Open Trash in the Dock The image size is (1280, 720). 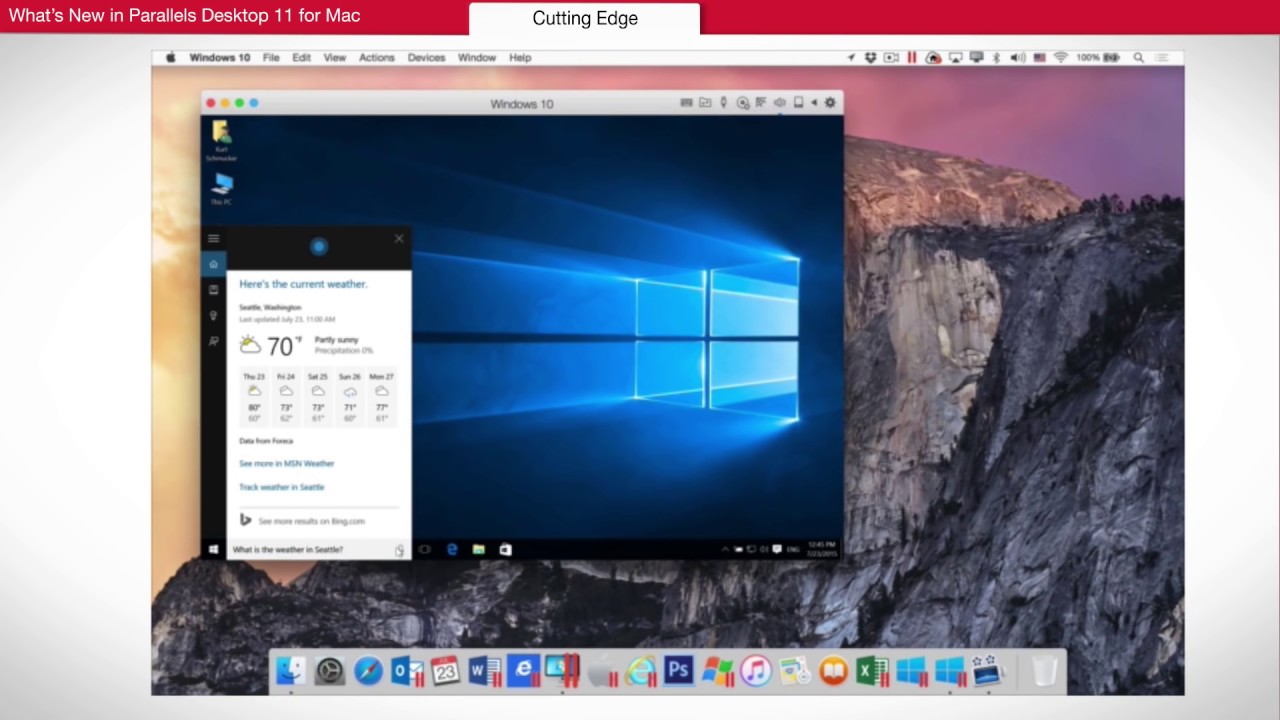point(1044,671)
